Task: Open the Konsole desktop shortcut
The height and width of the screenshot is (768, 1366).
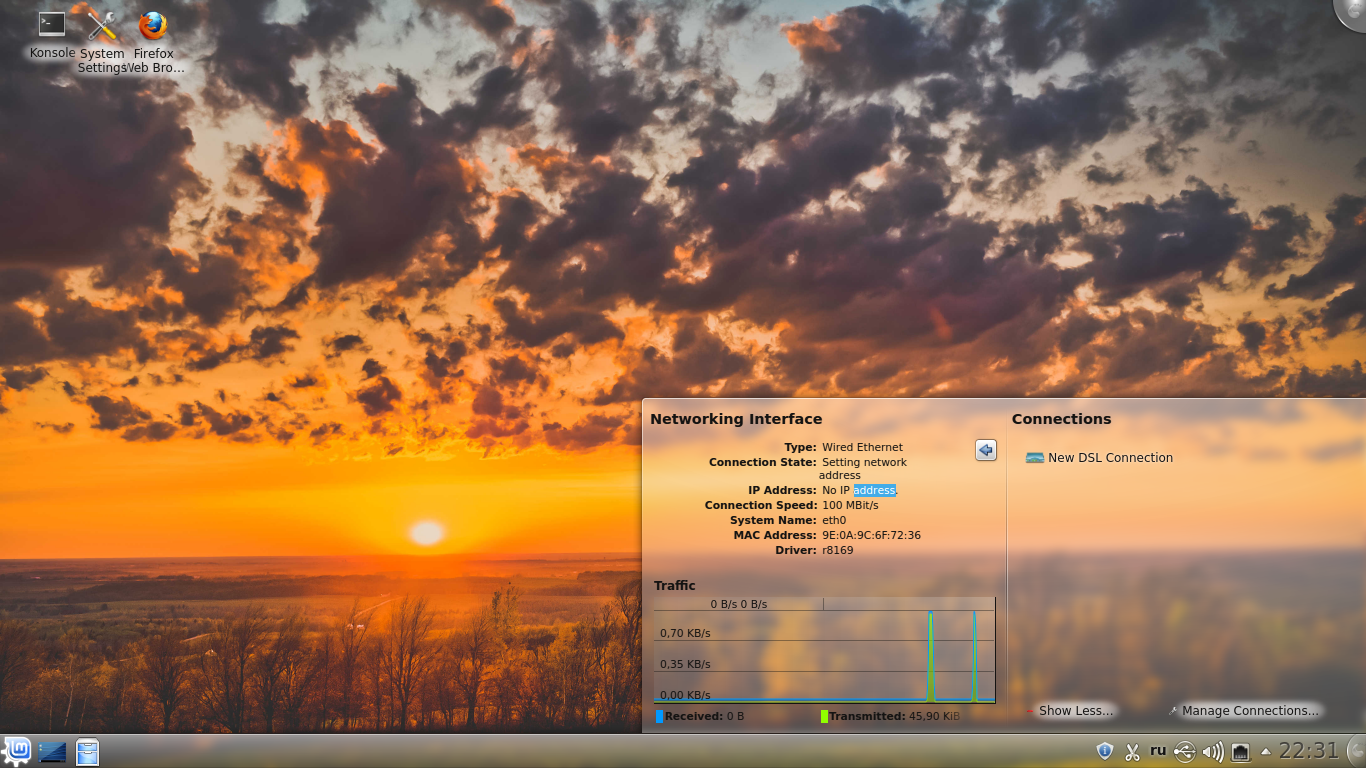Action: click(x=52, y=25)
